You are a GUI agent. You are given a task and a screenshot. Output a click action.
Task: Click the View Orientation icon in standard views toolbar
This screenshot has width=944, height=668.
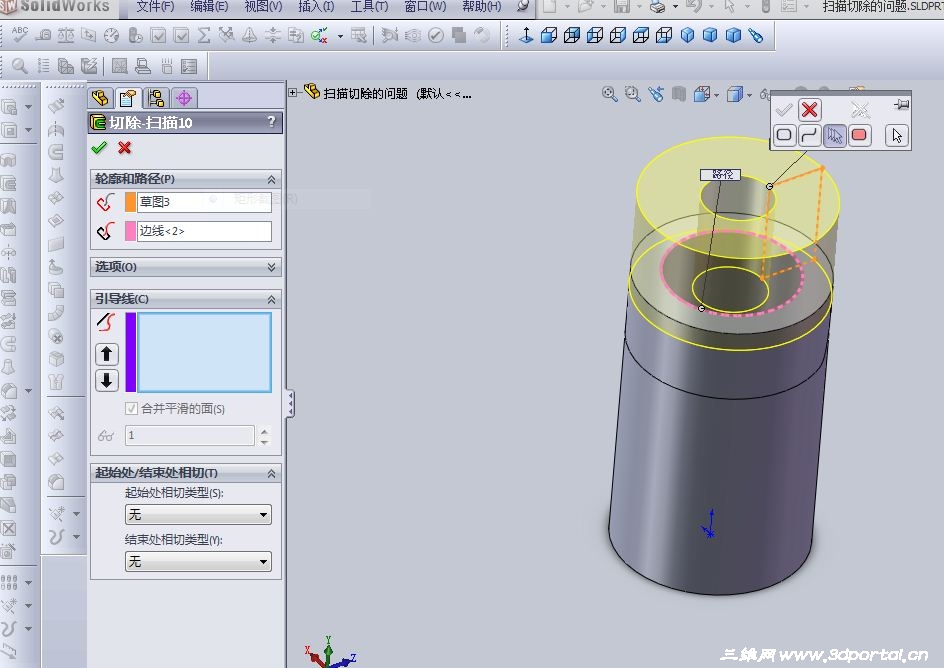point(756,36)
